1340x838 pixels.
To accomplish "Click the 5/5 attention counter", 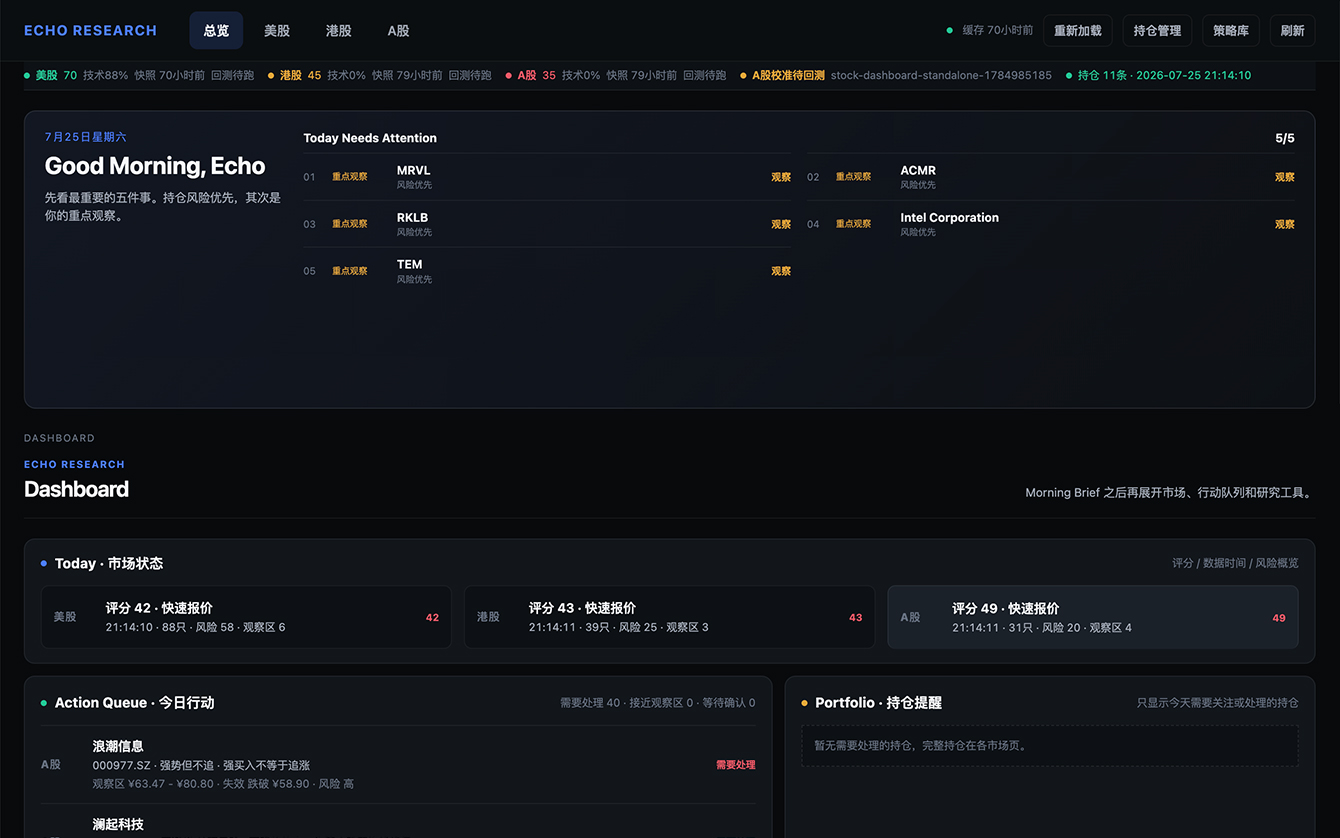I will coord(1285,138).
